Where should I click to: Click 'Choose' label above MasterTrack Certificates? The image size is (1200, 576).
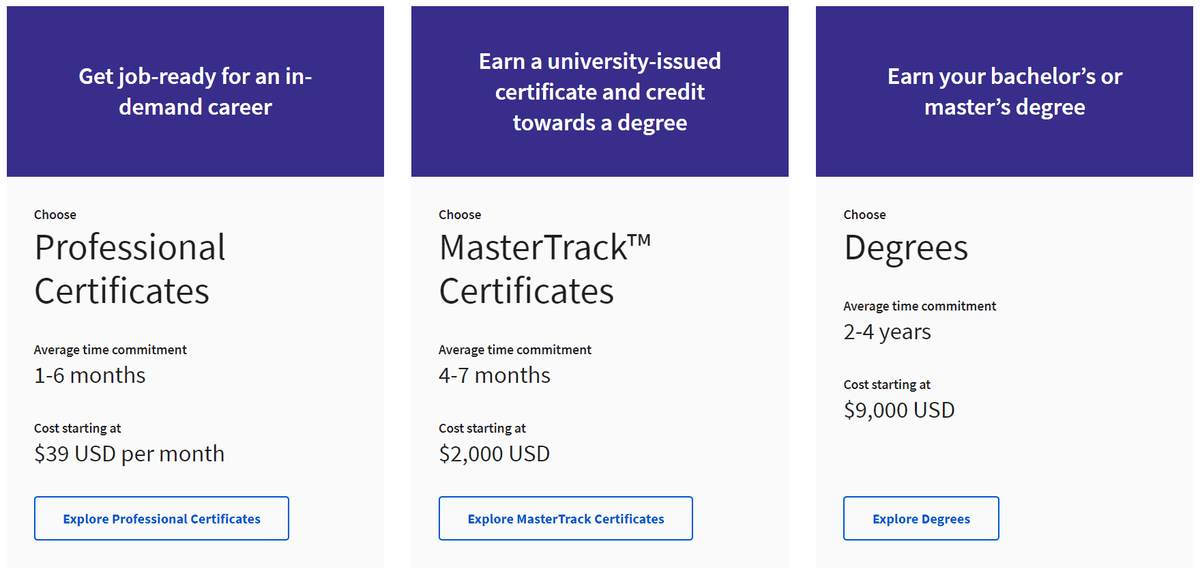click(x=460, y=215)
